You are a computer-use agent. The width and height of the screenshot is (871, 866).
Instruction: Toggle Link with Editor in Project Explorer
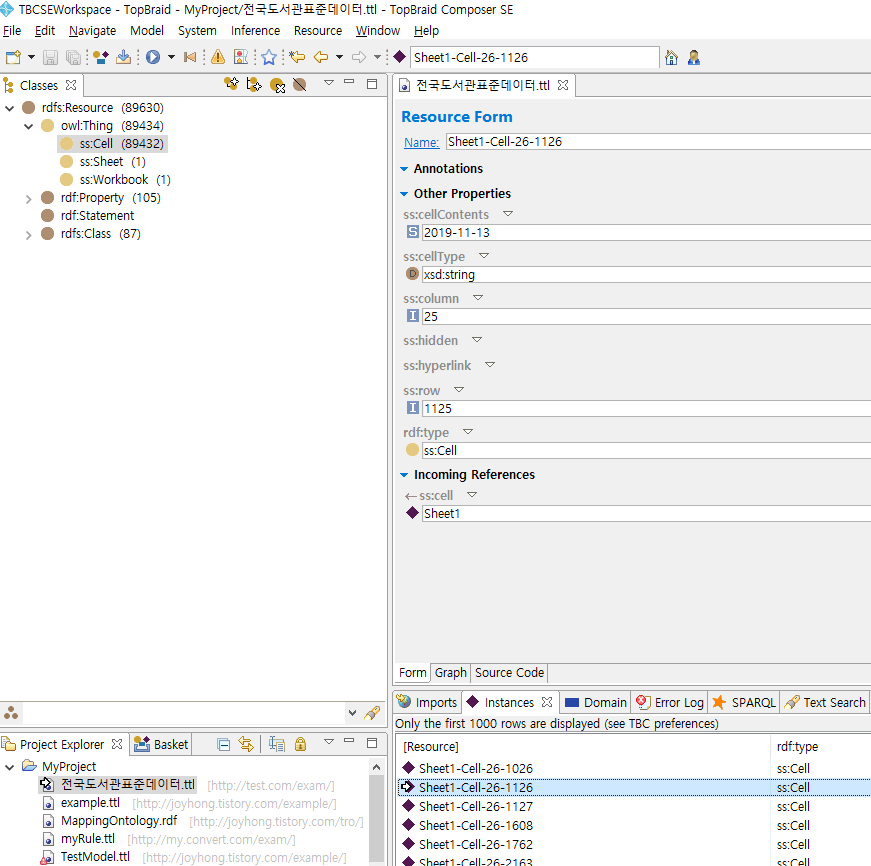click(246, 744)
